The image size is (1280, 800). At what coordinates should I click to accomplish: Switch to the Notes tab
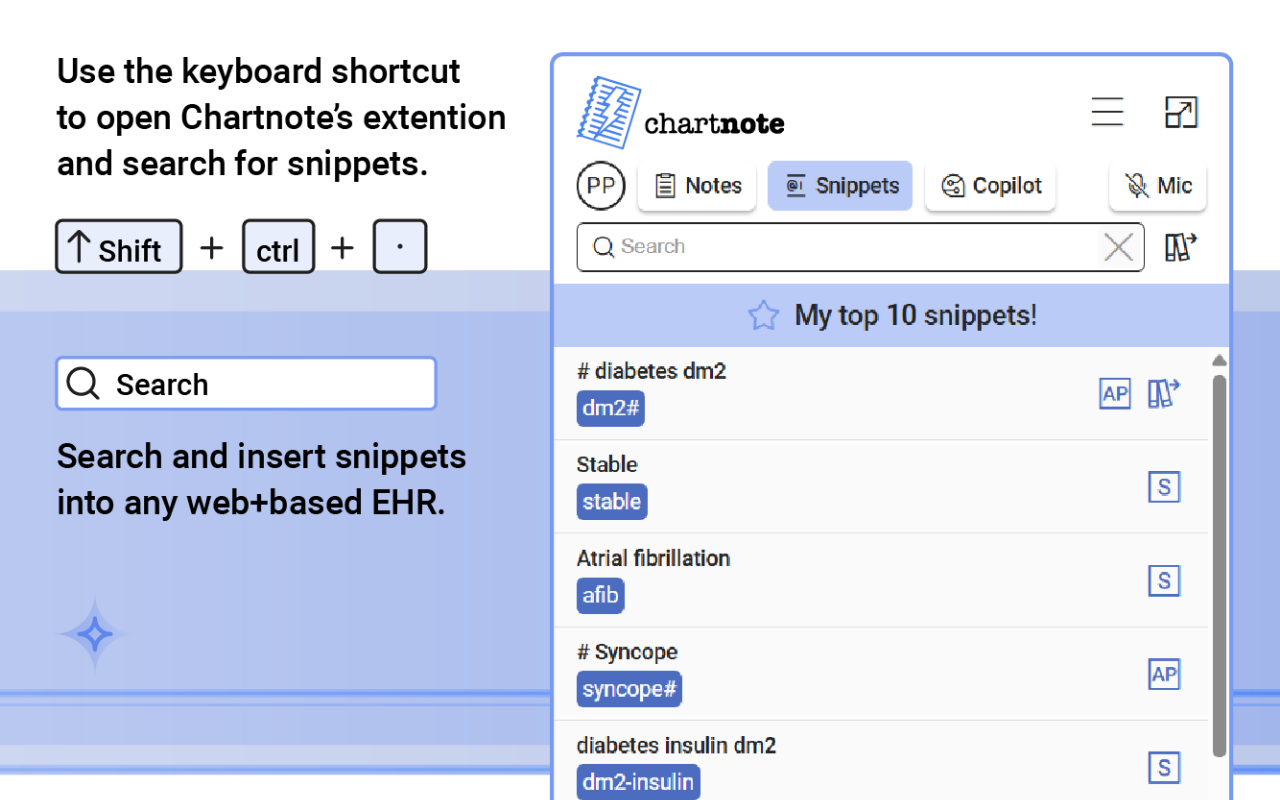697,186
